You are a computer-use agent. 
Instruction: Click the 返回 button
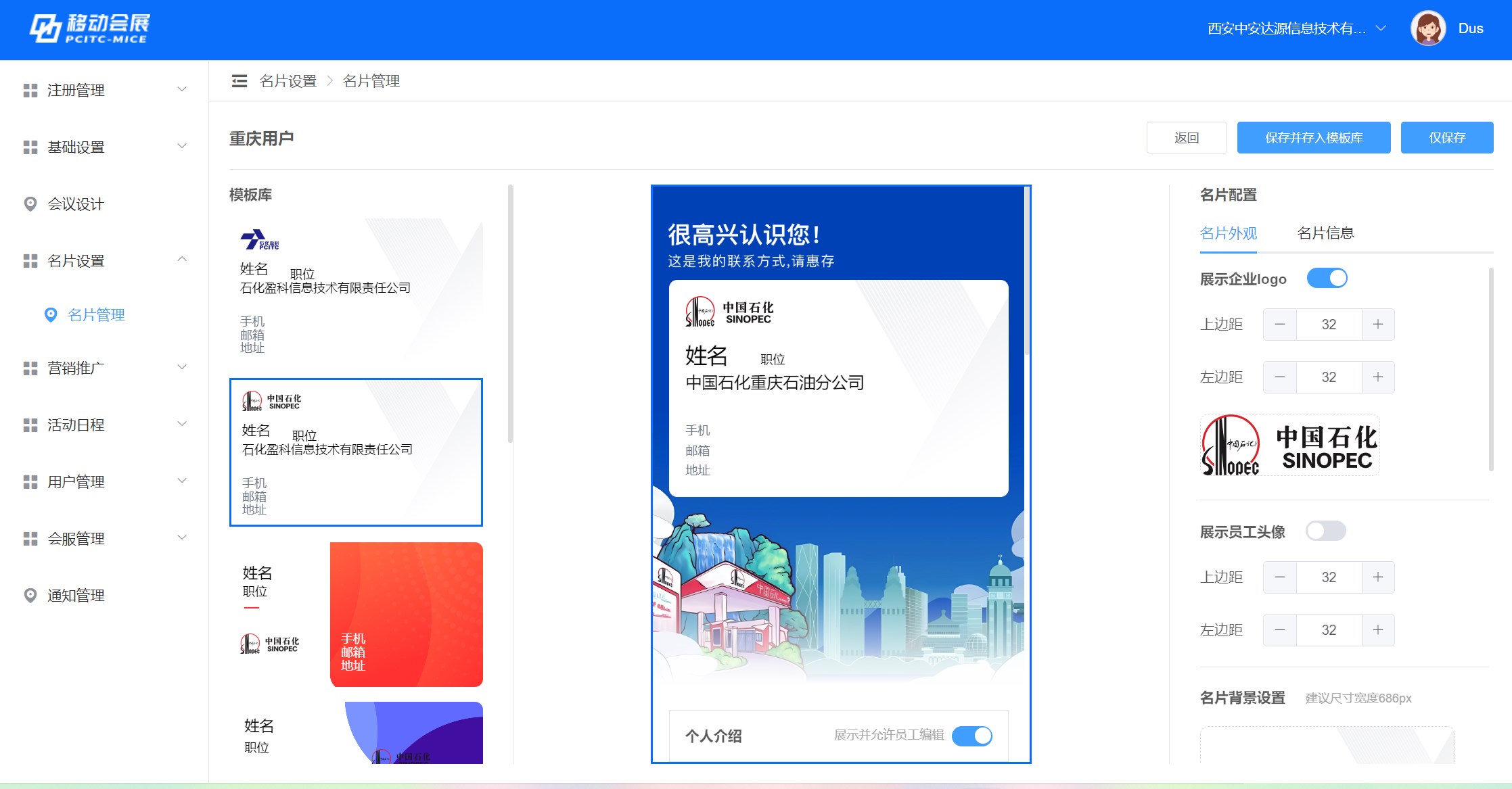point(1187,138)
